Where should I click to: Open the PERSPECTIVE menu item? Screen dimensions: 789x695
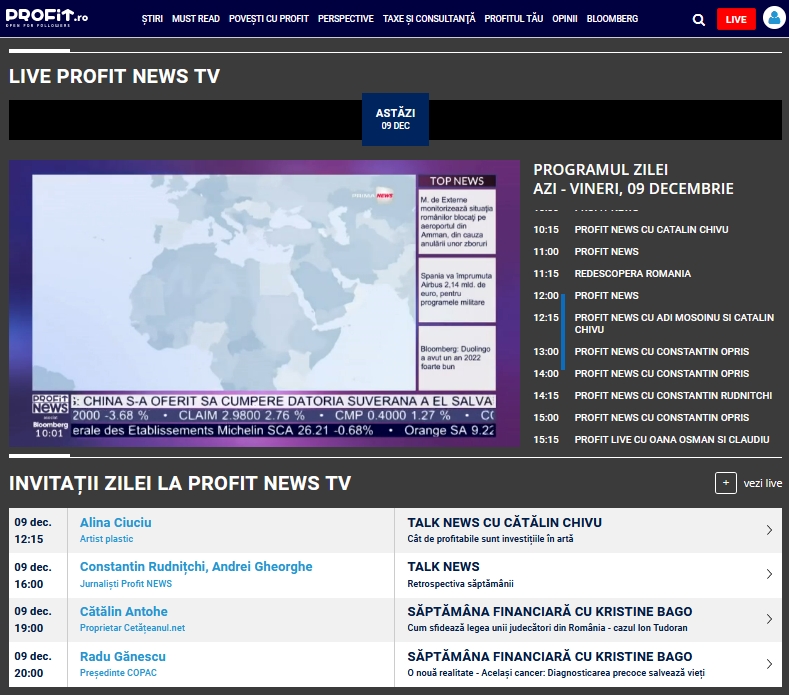(x=346, y=19)
